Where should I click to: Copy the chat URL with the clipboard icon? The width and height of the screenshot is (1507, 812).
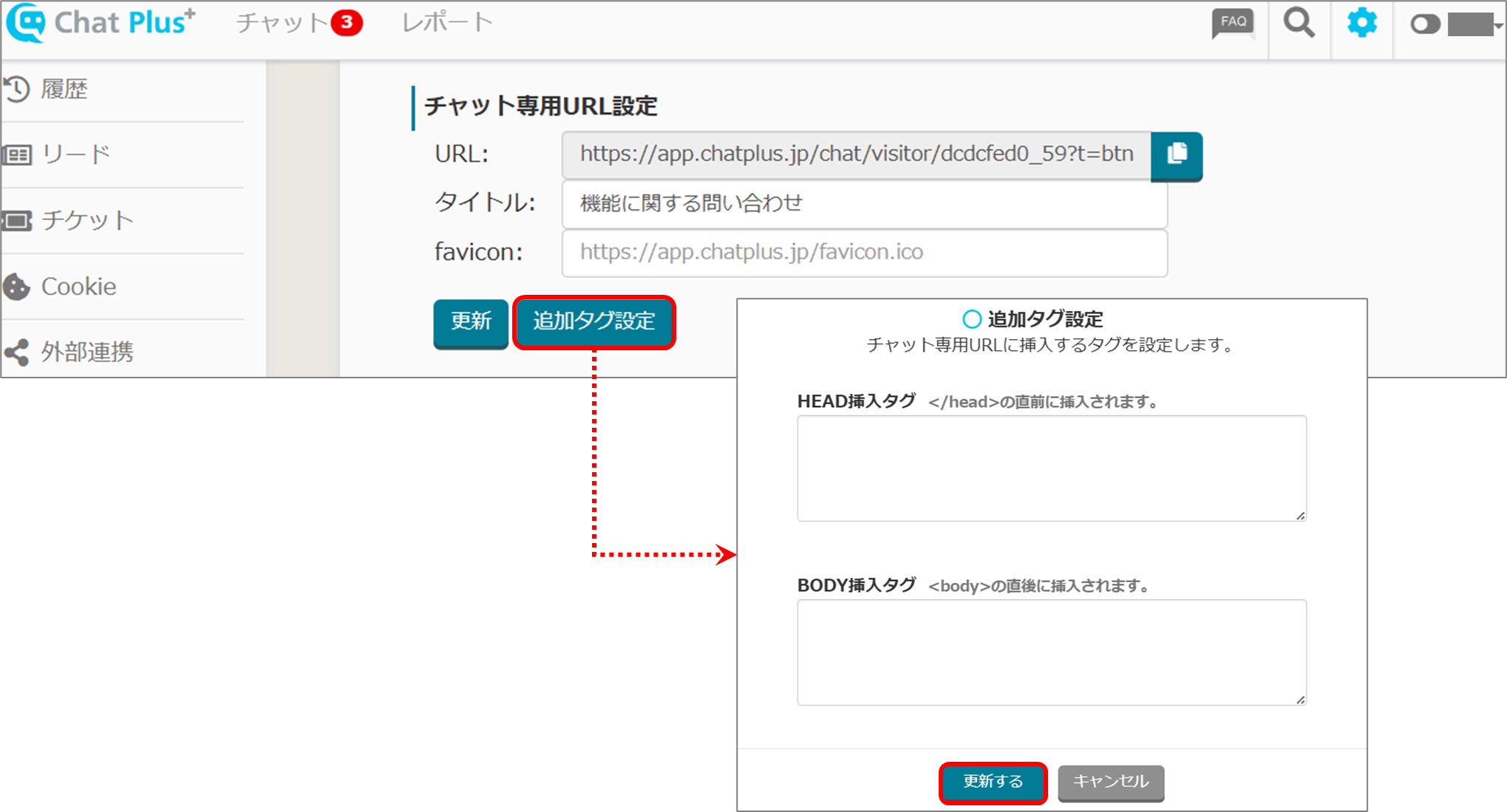[1177, 154]
